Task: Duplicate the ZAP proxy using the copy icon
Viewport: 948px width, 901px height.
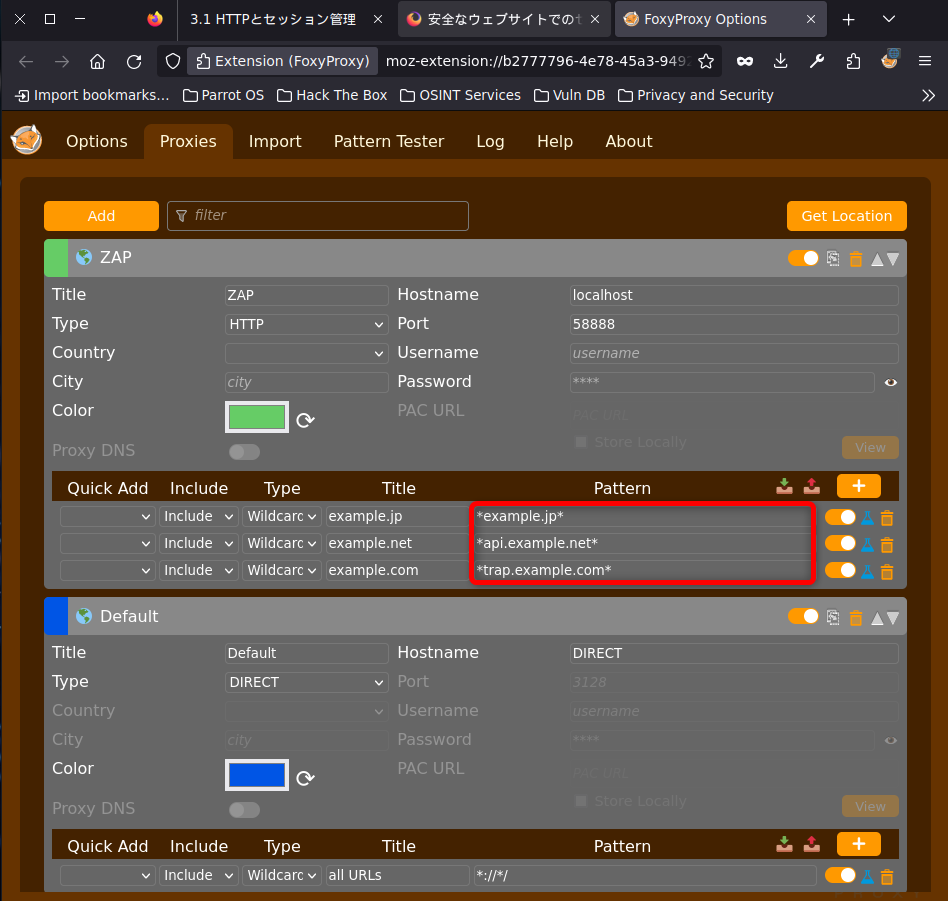Action: point(833,259)
